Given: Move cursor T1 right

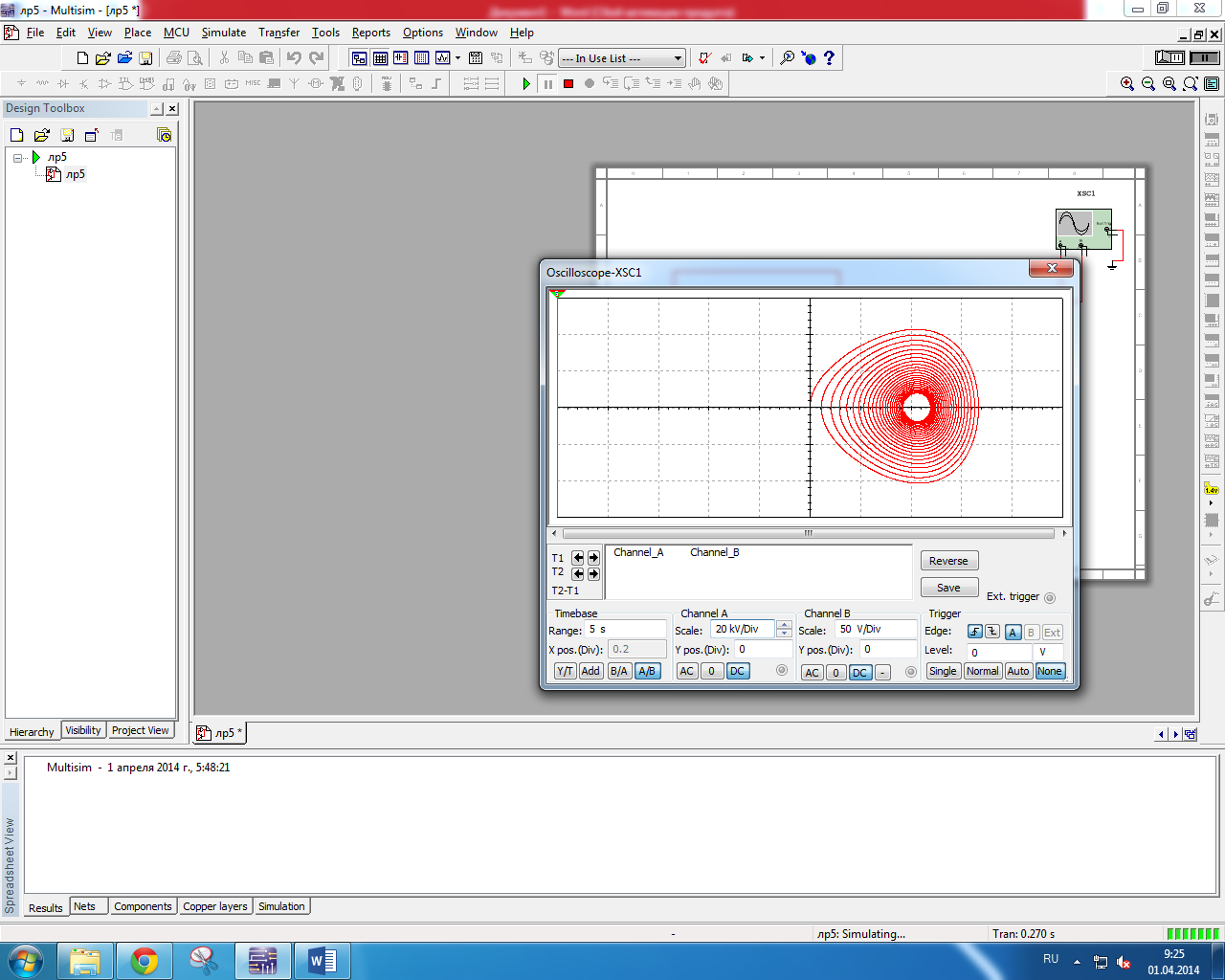Looking at the screenshot, I should click(593, 558).
